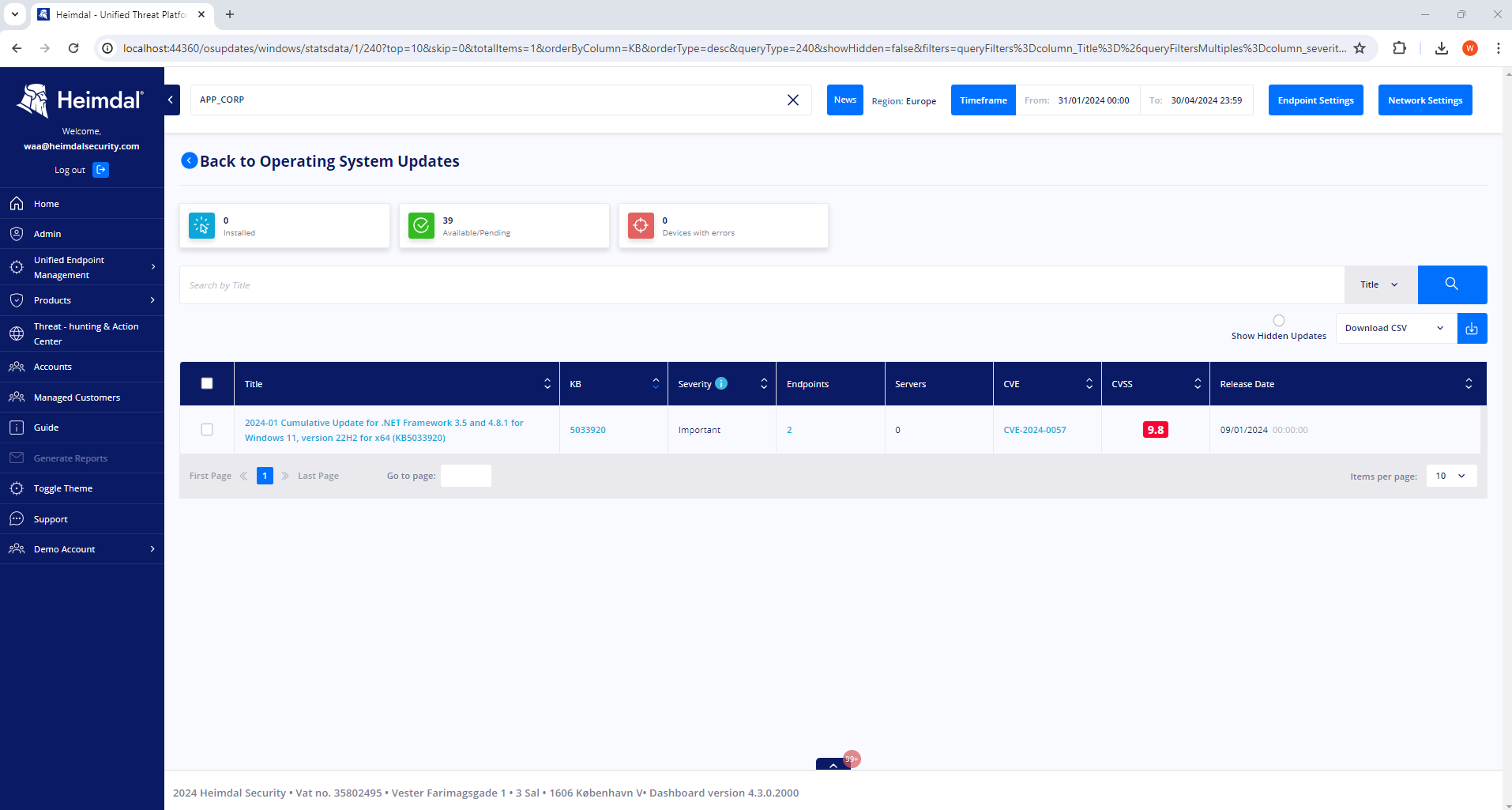
Task: Click the Threat-hunting globe icon
Action: (17, 333)
